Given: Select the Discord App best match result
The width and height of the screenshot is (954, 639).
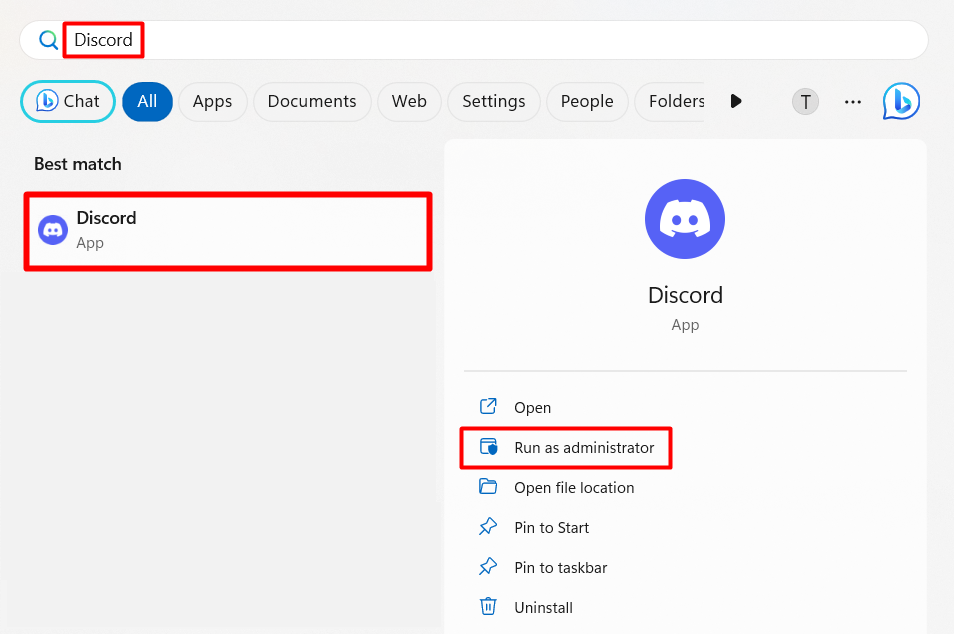Looking at the screenshot, I should (228, 231).
